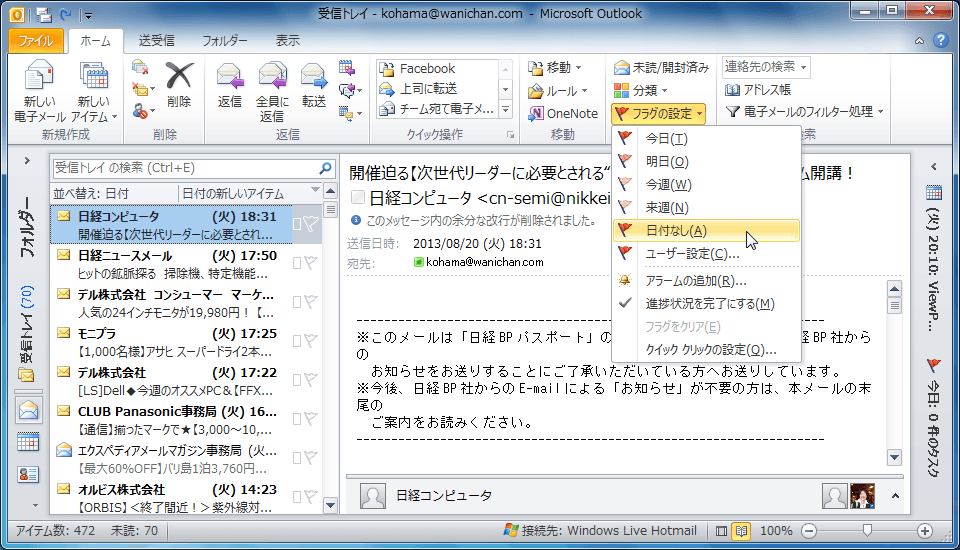The image size is (960, 550).
Task: Move the zoom slider handle
Action: 867,531
